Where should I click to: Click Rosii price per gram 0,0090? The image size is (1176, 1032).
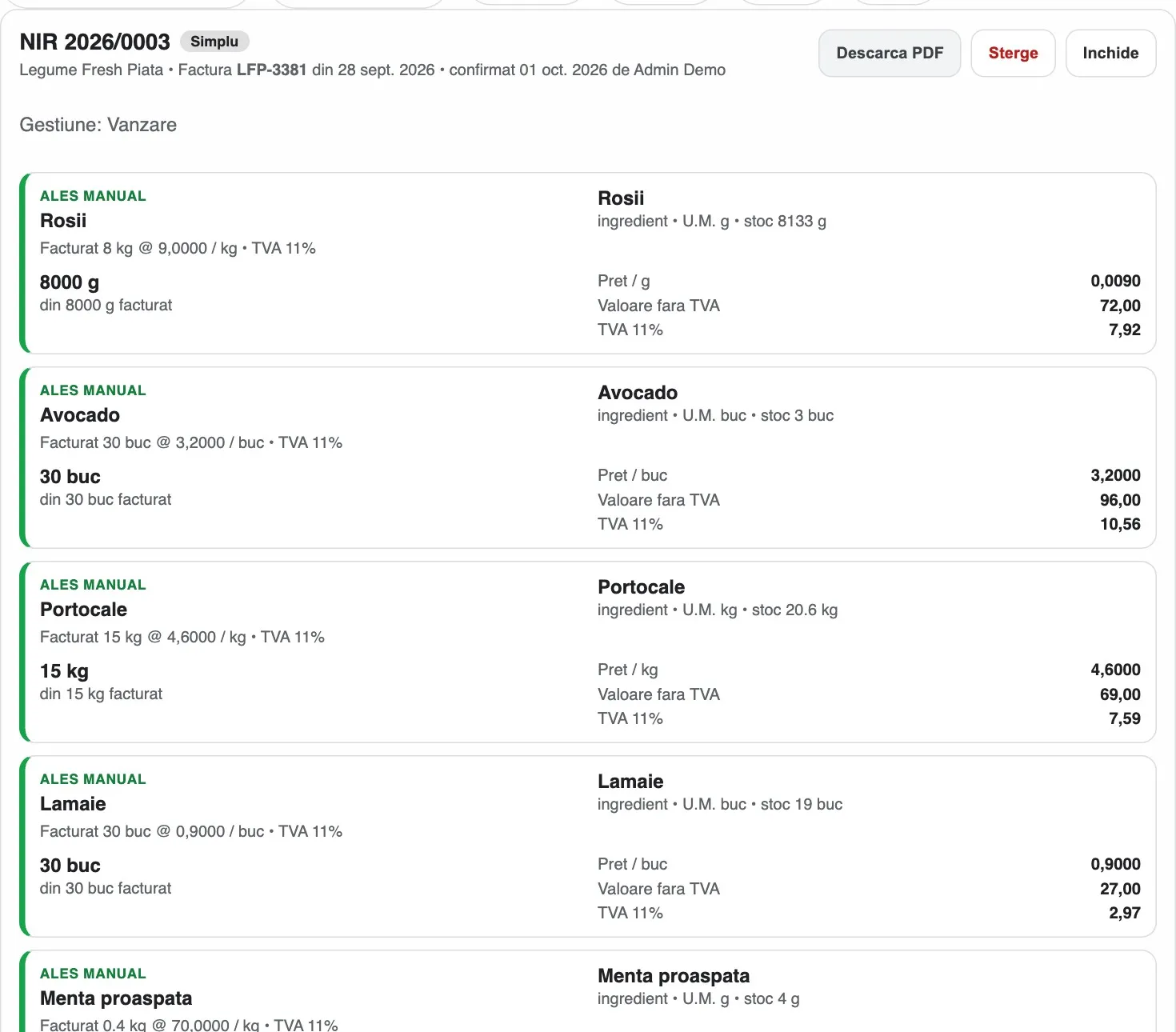click(1115, 281)
